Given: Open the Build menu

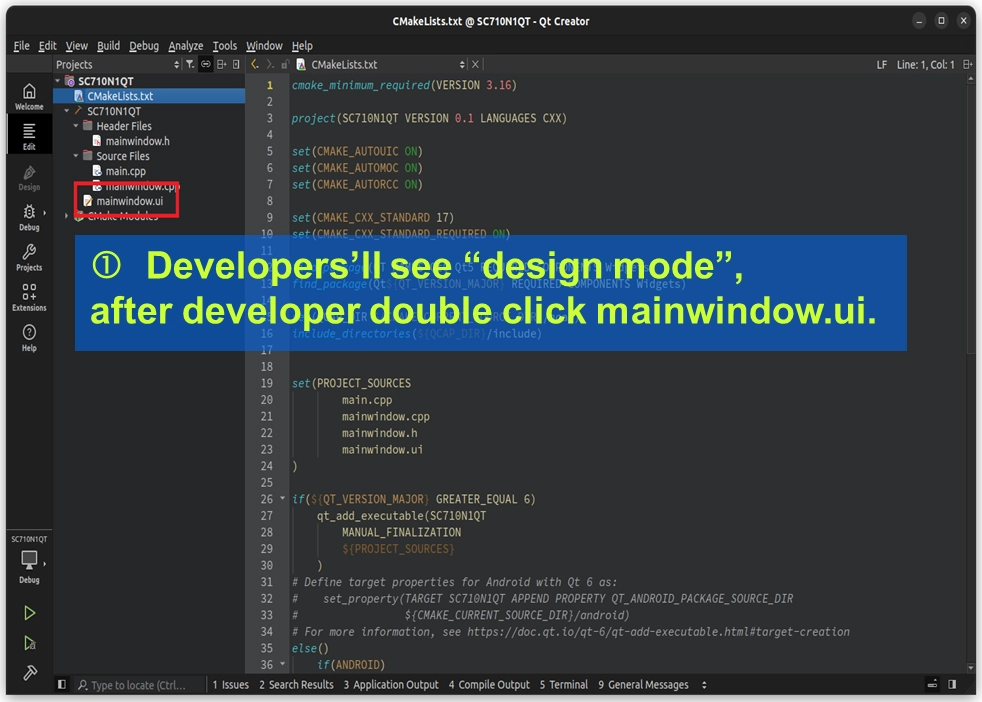Looking at the screenshot, I should tap(108, 46).
